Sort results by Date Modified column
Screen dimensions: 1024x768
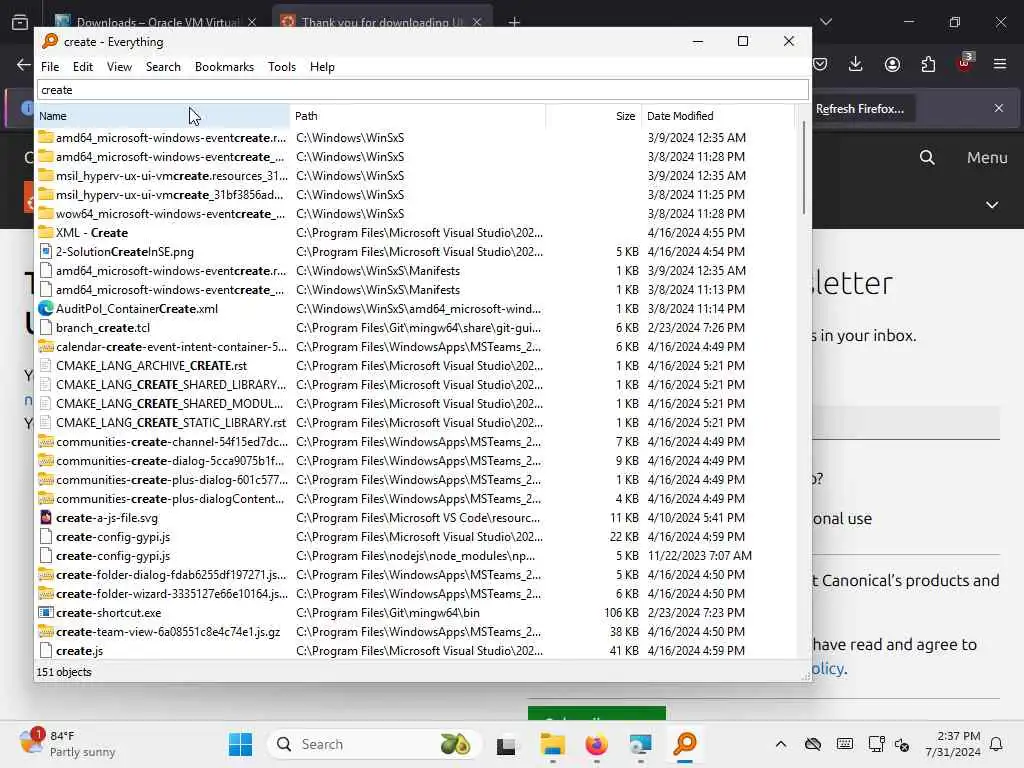[x=718, y=116]
